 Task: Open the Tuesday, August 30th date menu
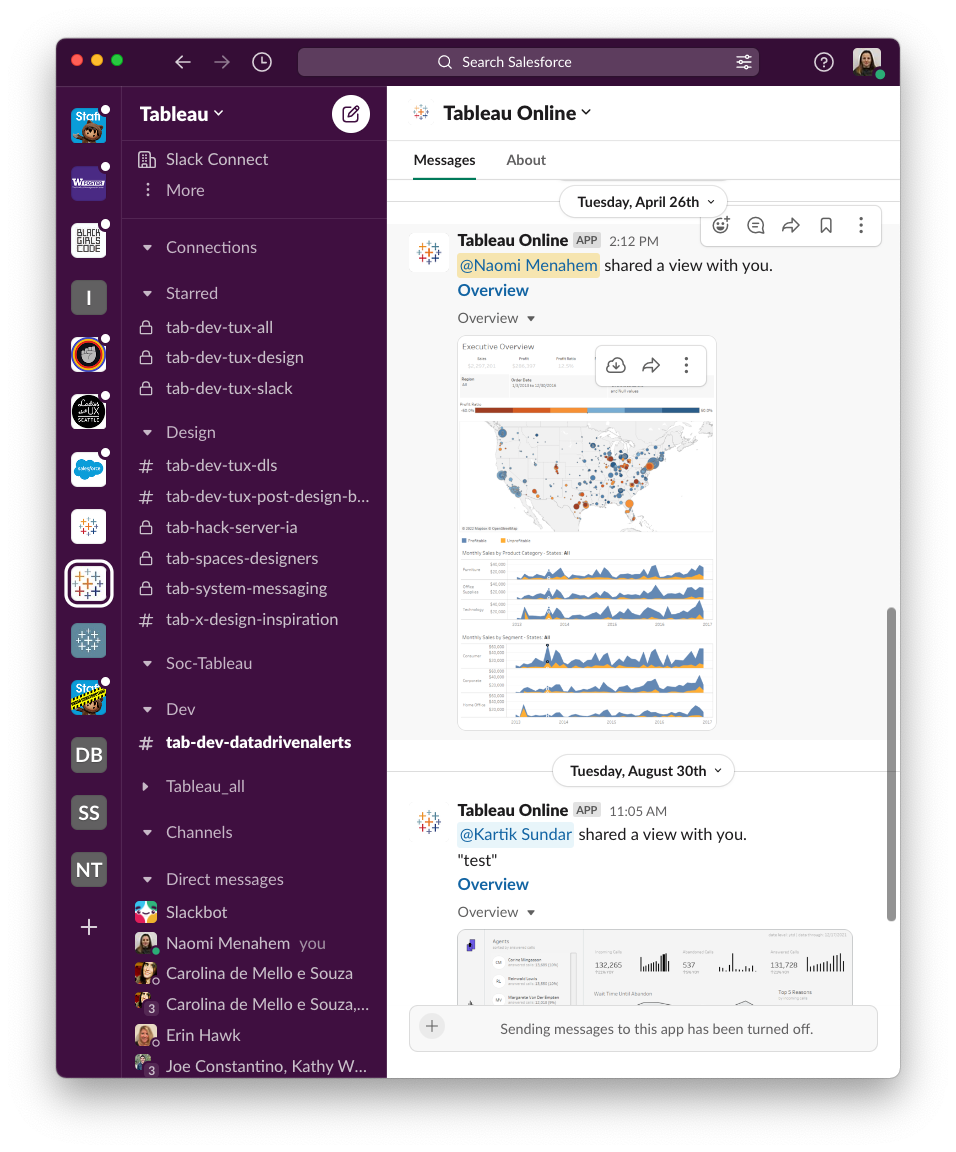pos(643,771)
